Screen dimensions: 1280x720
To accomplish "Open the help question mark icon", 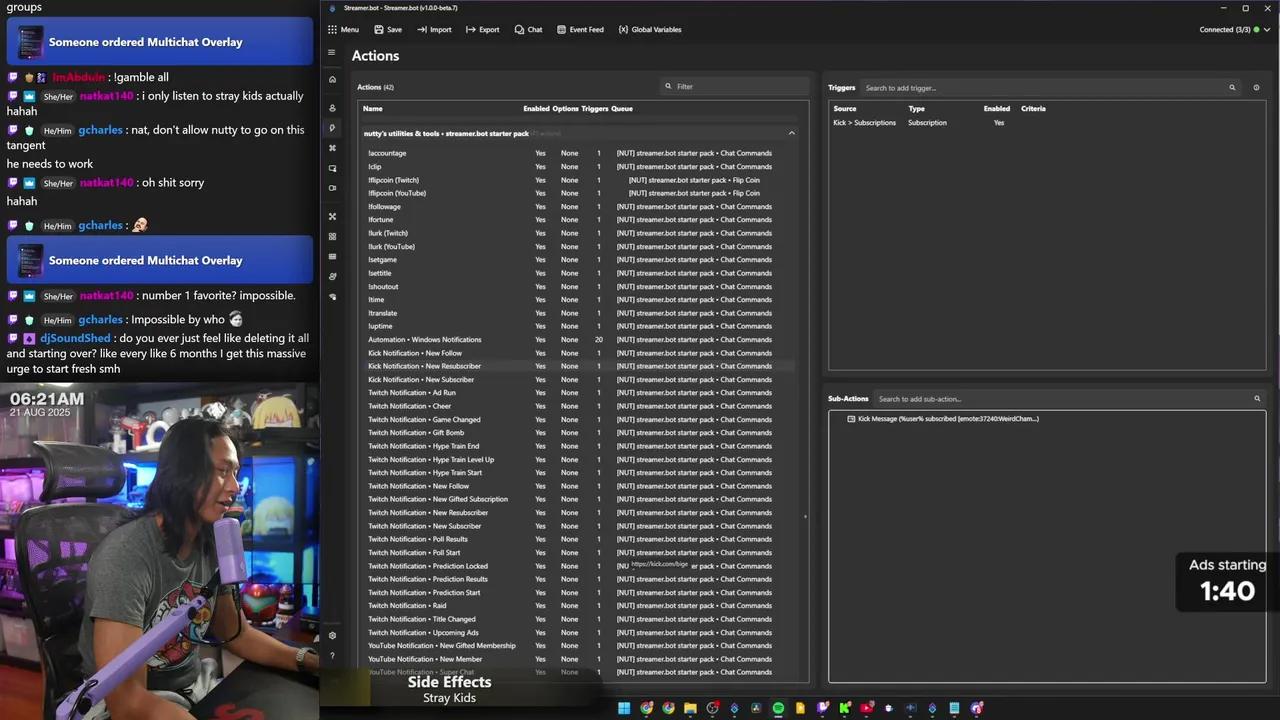I will pos(332,656).
